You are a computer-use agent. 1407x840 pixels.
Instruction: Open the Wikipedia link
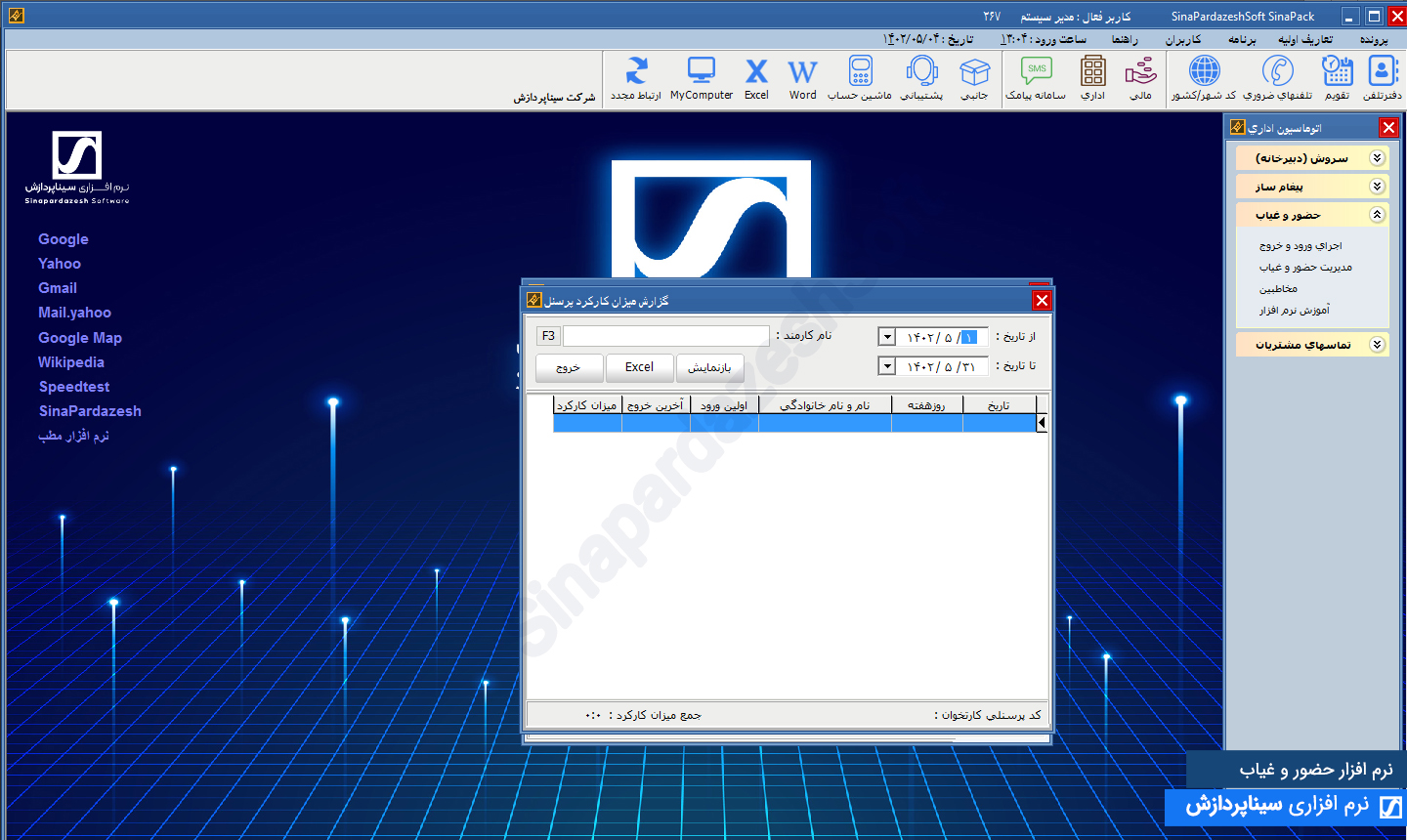tap(71, 362)
